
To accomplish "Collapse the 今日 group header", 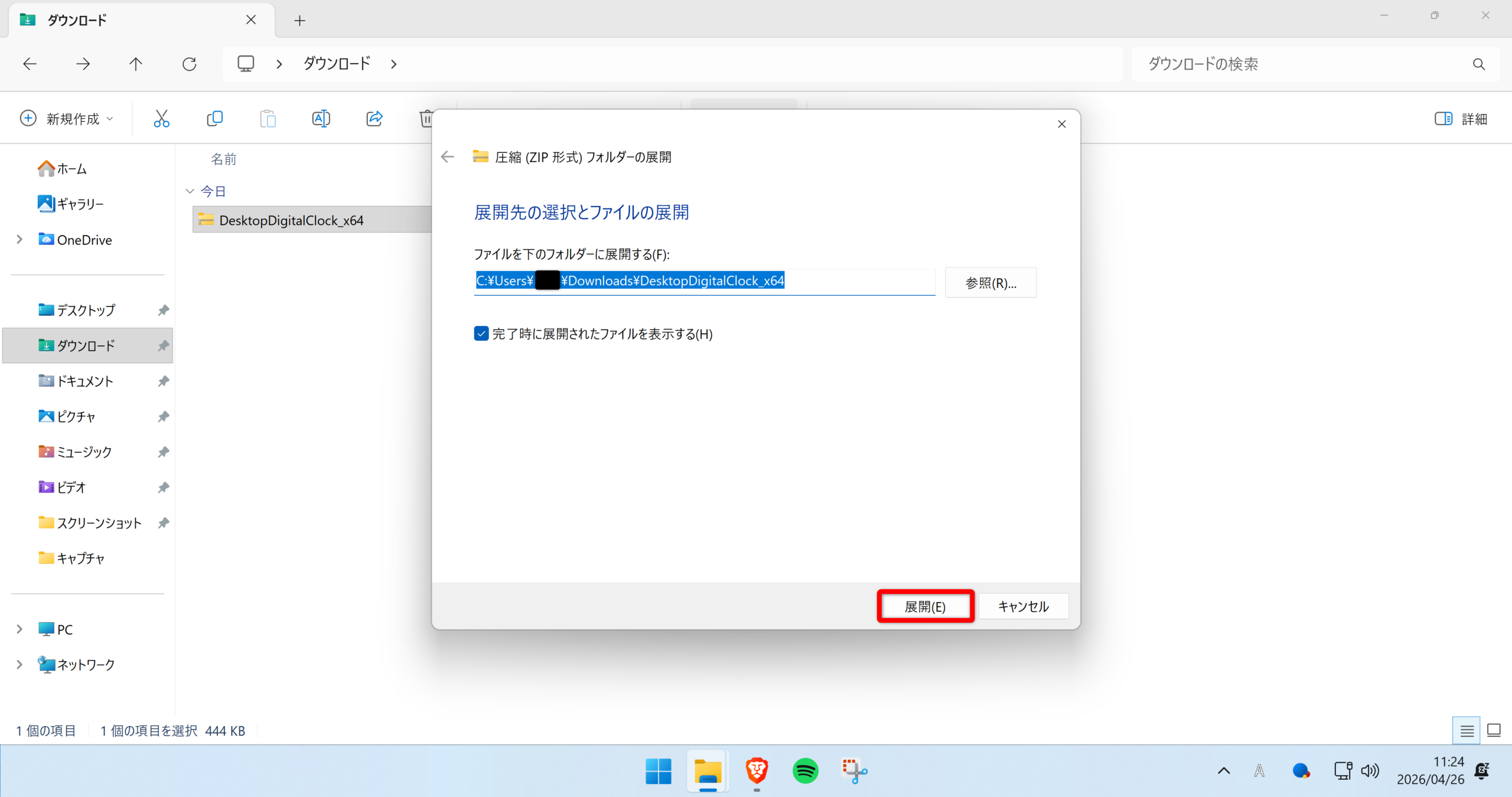I will pyautogui.click(x=190, y=191).
